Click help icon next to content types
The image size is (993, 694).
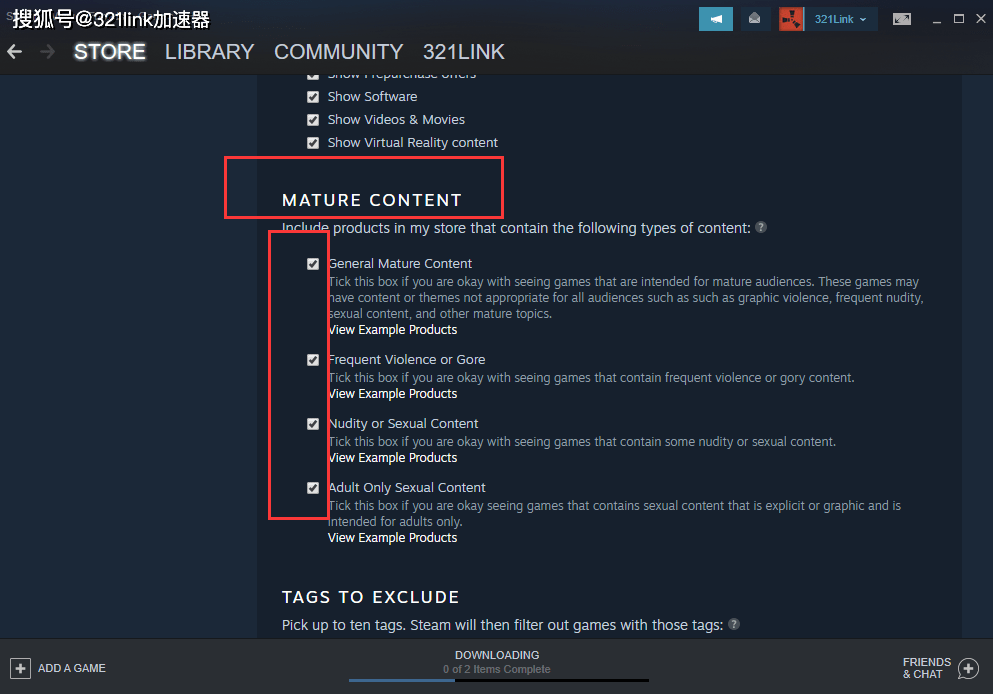[x=761, y=227]
